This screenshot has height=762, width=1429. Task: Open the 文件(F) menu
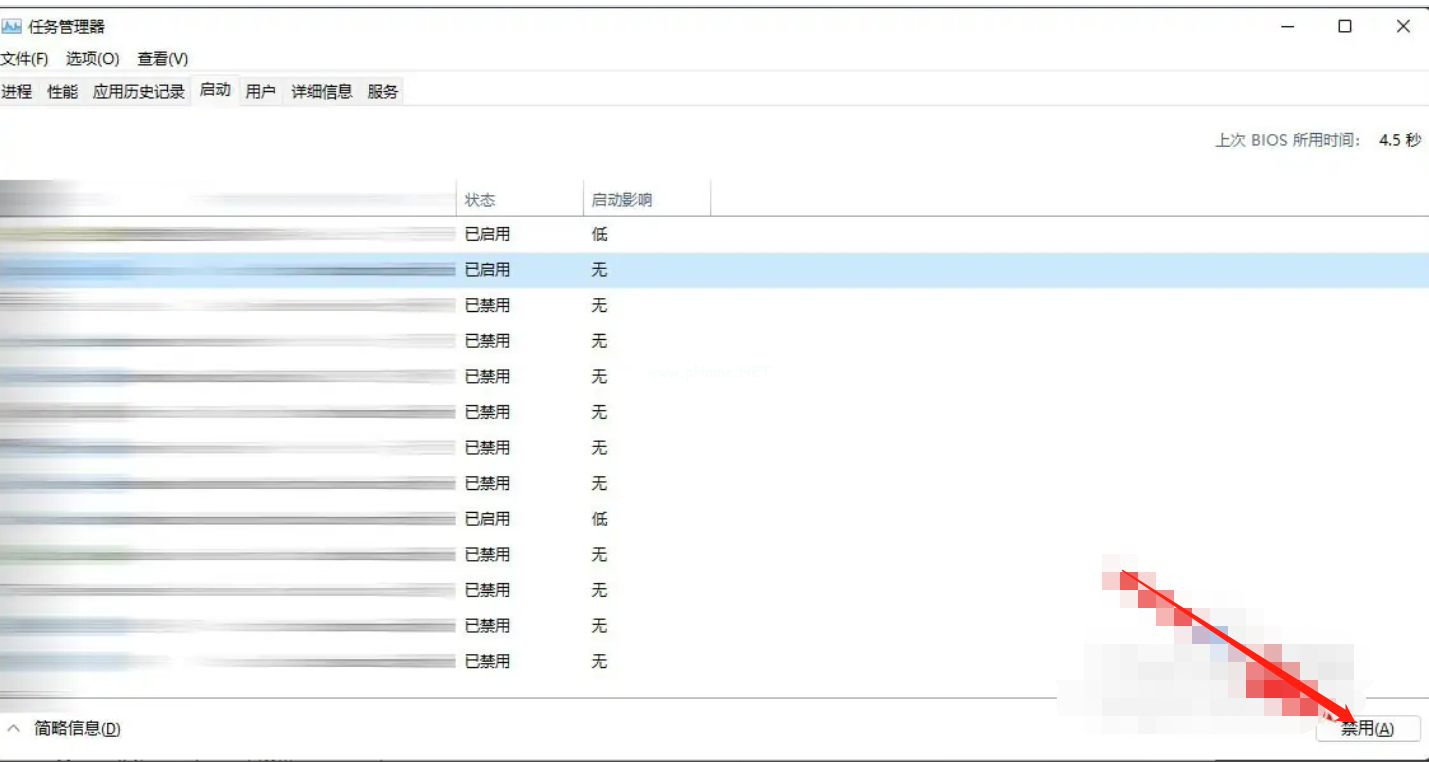click(x=24, y=59)
